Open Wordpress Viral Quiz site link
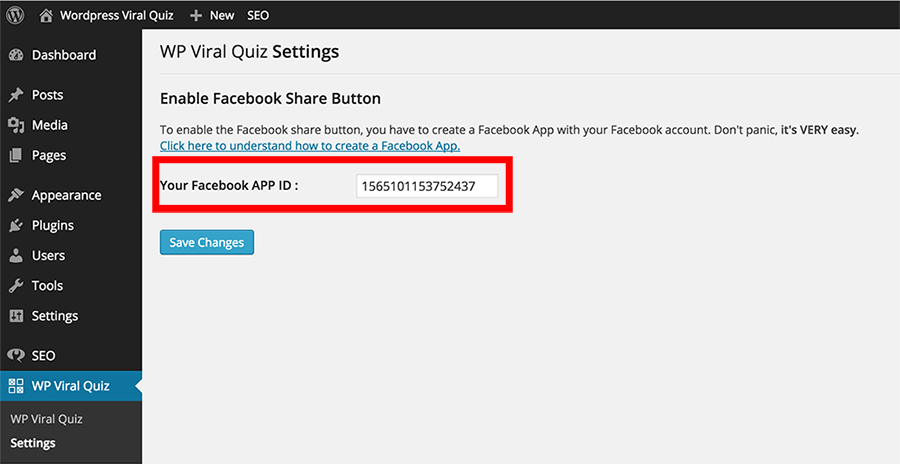This screenshot has height=464, width=900. tap(117, 16)
